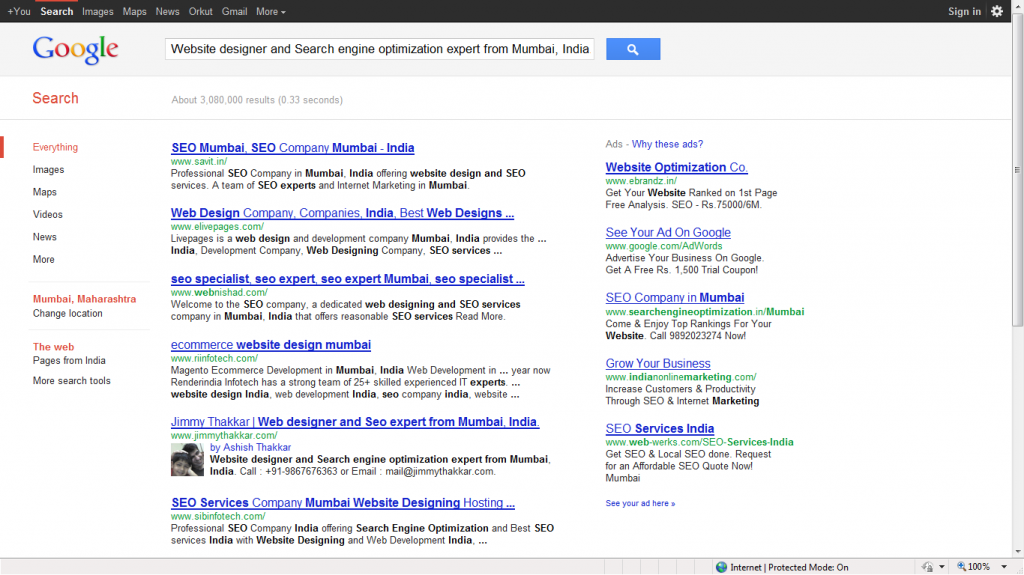This screenshot has height=575, width=1024.
Task: Expand More in the left sidebar
Action: [44, 259]
